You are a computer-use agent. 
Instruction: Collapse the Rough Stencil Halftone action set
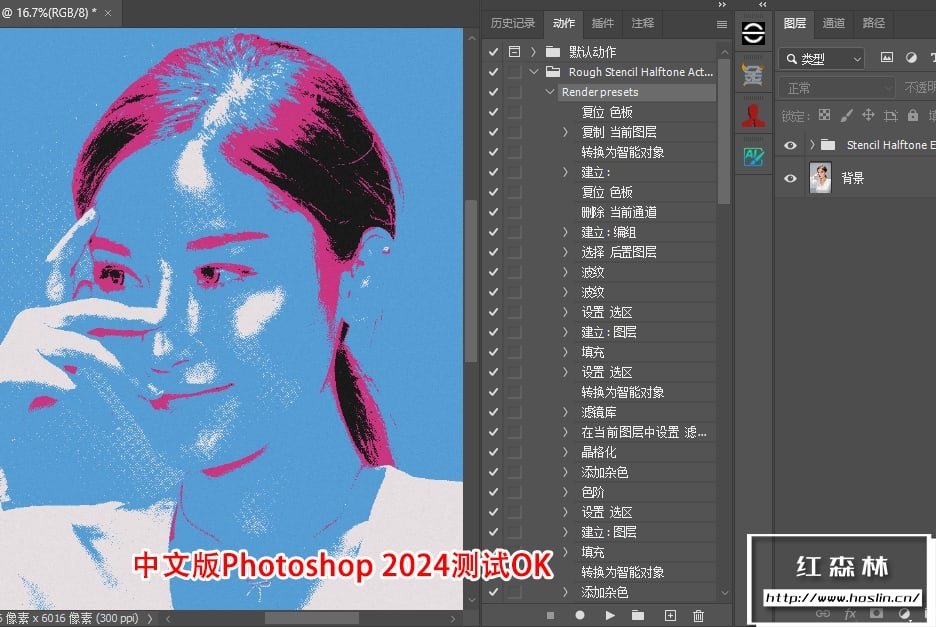534,72
